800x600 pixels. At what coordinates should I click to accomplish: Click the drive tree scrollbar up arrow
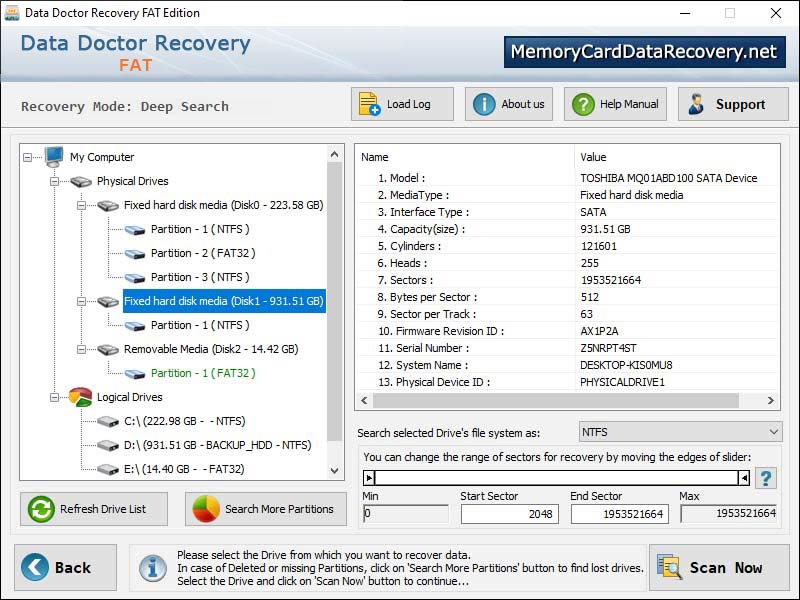click(x=334, y=153)
